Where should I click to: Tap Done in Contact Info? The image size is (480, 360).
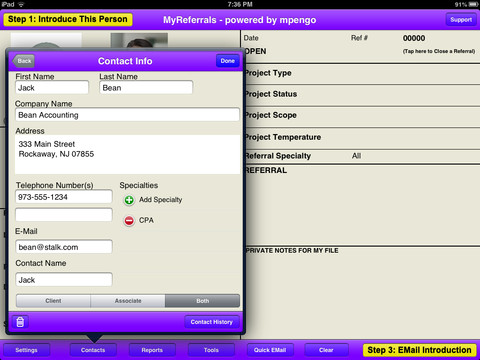228,61
